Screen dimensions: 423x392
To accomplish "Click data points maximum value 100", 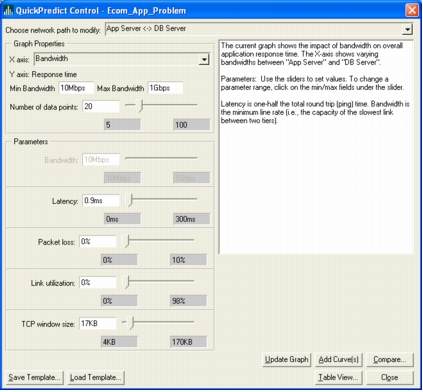I will (191, 125).
